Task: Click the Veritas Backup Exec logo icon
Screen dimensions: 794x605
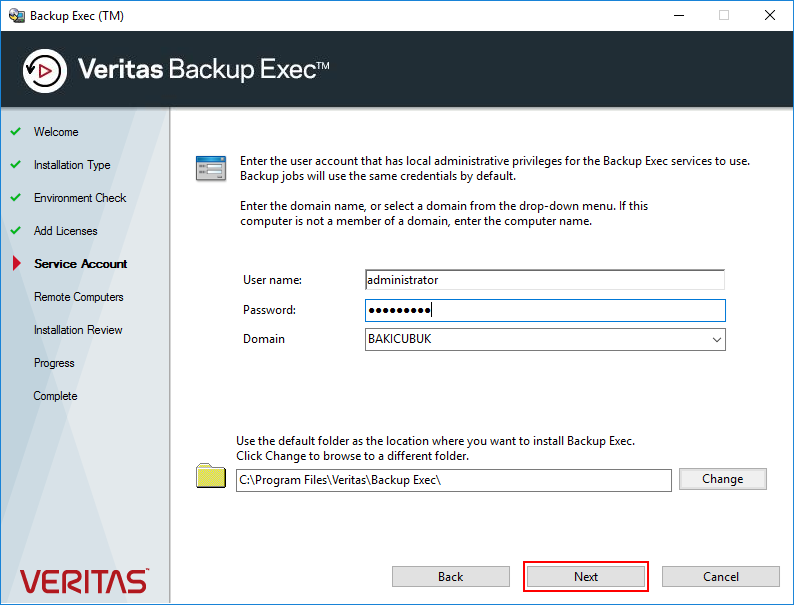Action: (x=45, y=70)
